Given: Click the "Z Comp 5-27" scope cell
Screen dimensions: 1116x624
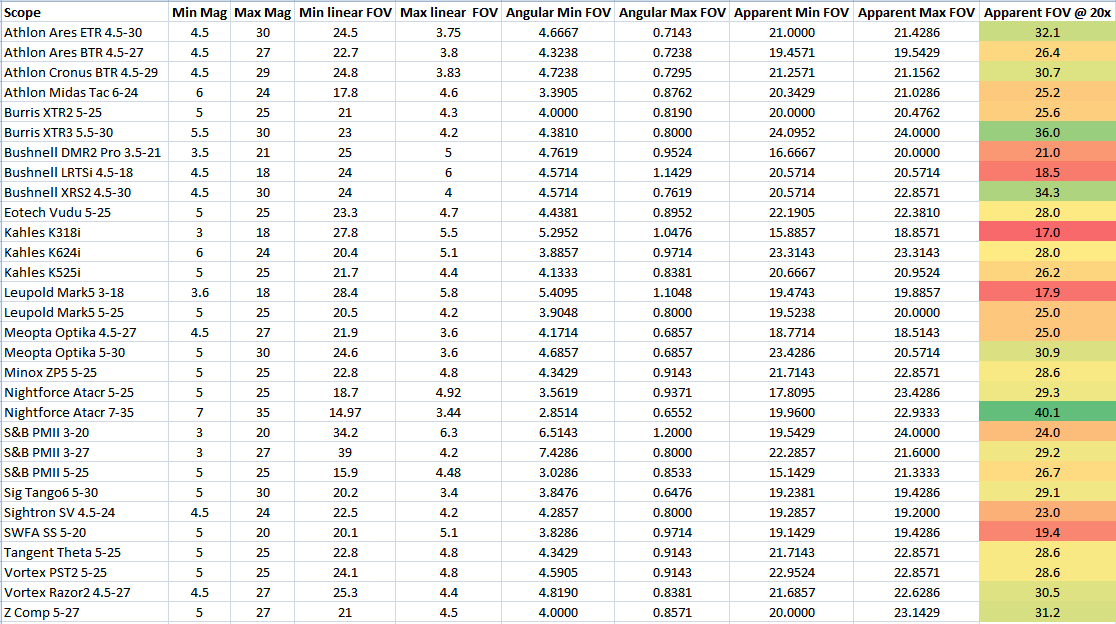Looking at the screenshot, I should [84, 612].
